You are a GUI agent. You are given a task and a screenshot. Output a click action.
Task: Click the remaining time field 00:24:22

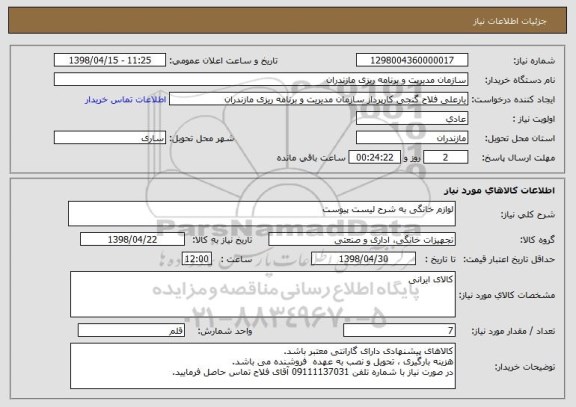pyautogui.click(x=374, y=157)
